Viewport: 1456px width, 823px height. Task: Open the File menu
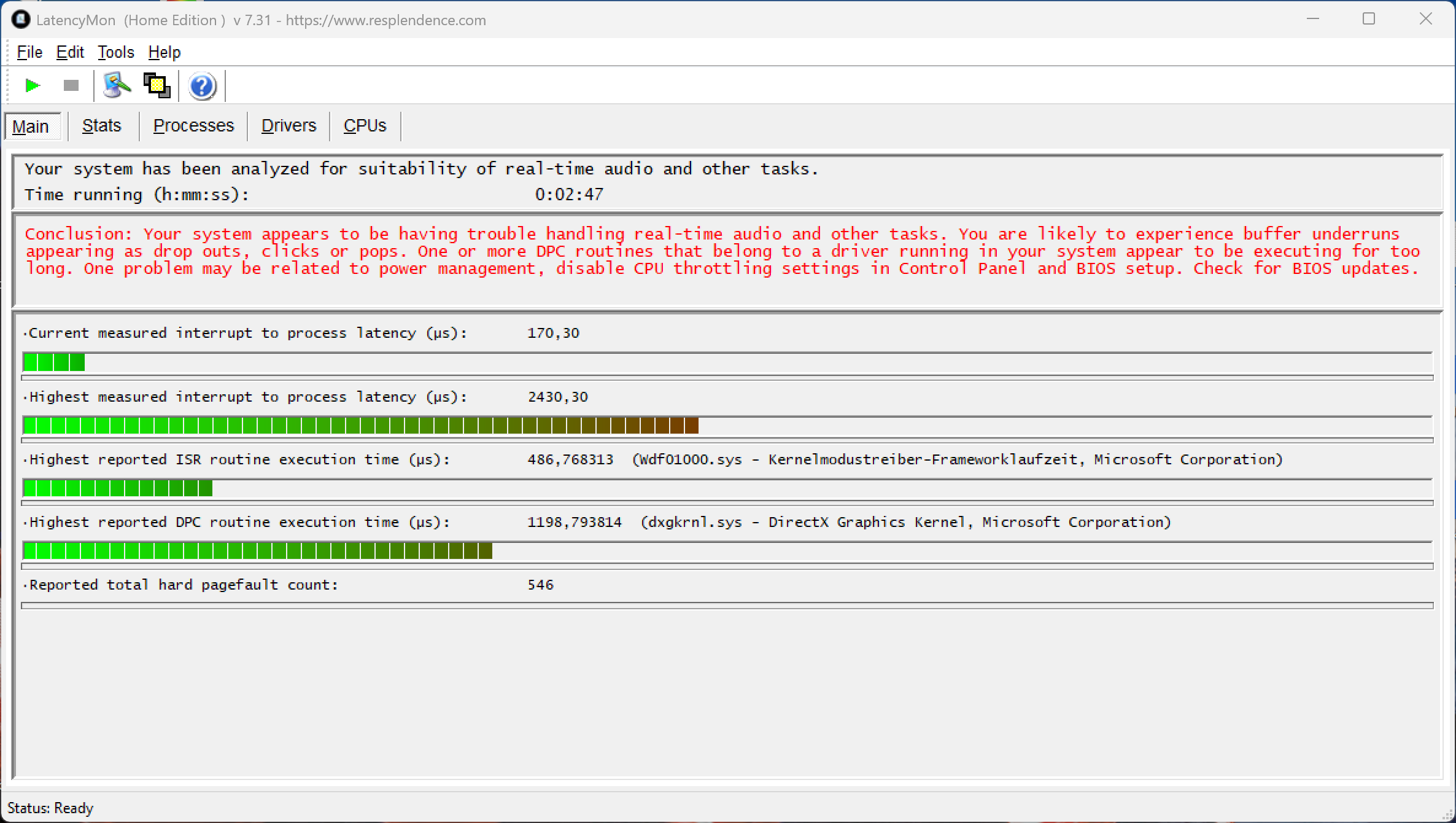29,52
